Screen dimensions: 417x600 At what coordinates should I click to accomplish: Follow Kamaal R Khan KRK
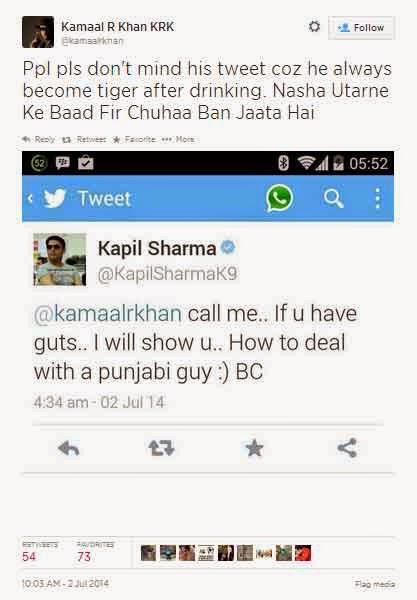(362, 28)
